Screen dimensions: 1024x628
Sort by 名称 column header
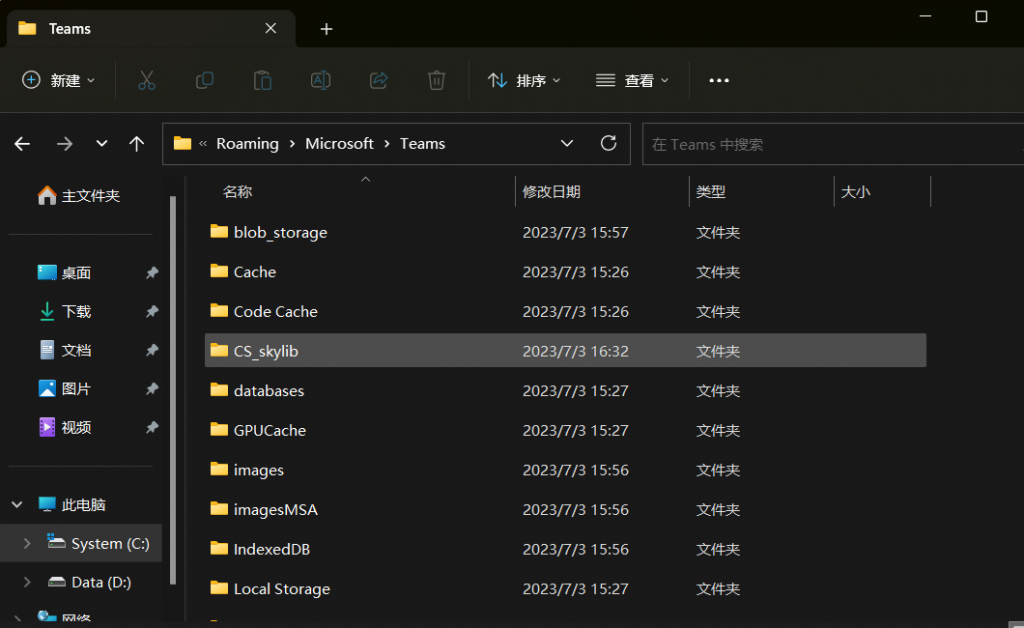237,192
